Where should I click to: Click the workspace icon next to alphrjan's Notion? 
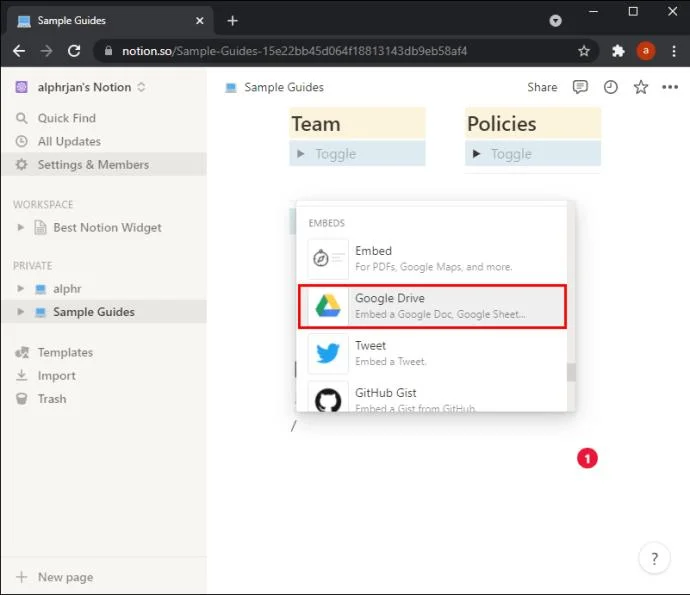(x=22, y=87)
